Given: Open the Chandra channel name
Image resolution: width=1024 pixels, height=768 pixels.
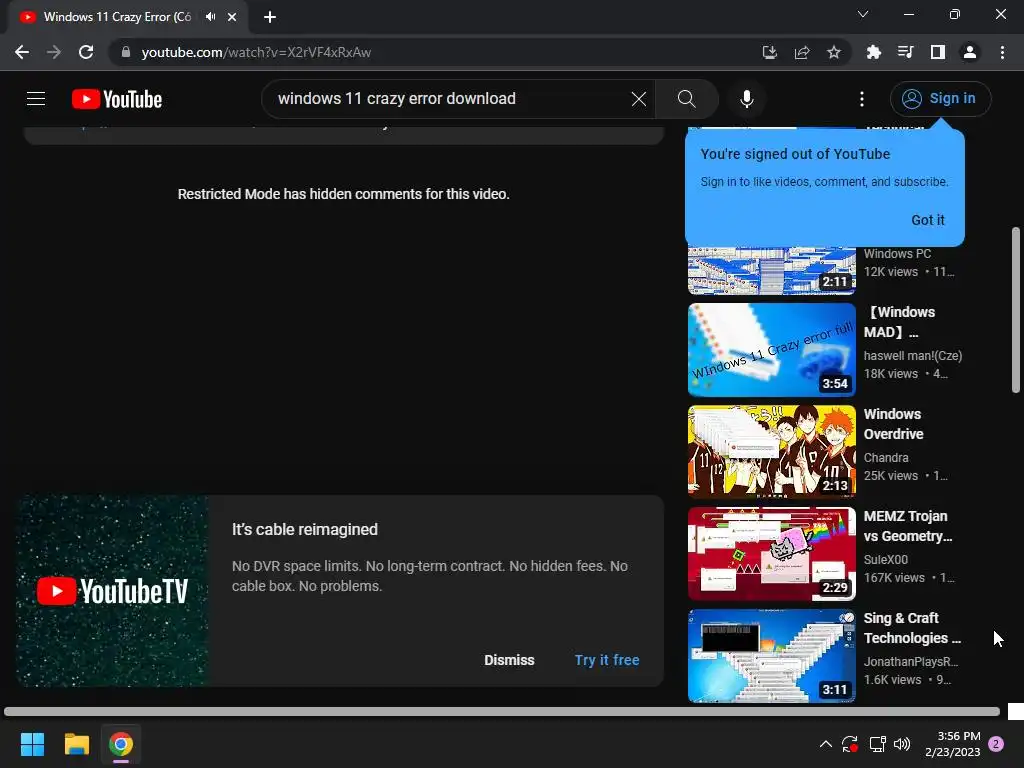Looking at the screenshot, I should pos(886,458).
